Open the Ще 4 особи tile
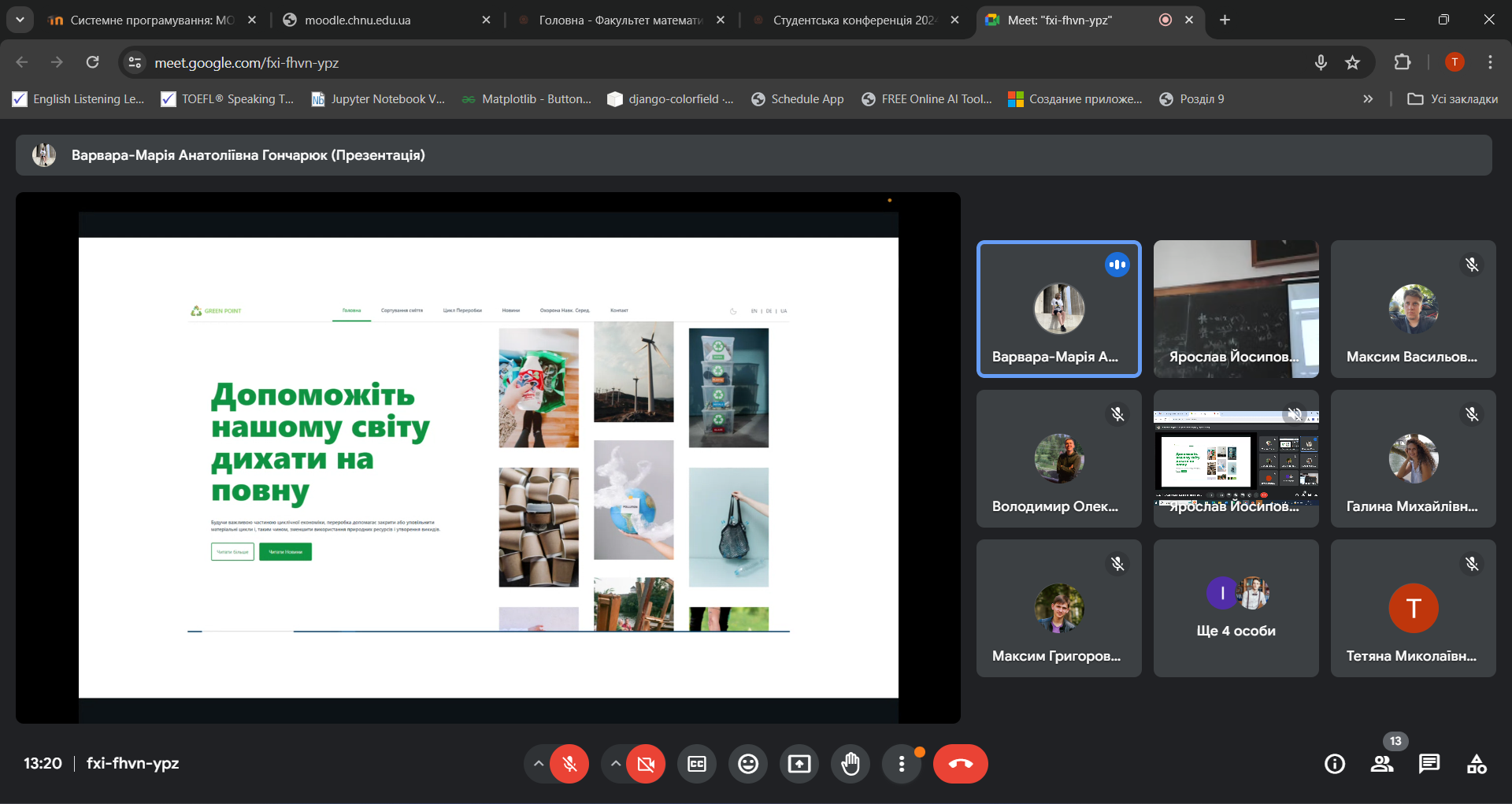 [1236, 608]
